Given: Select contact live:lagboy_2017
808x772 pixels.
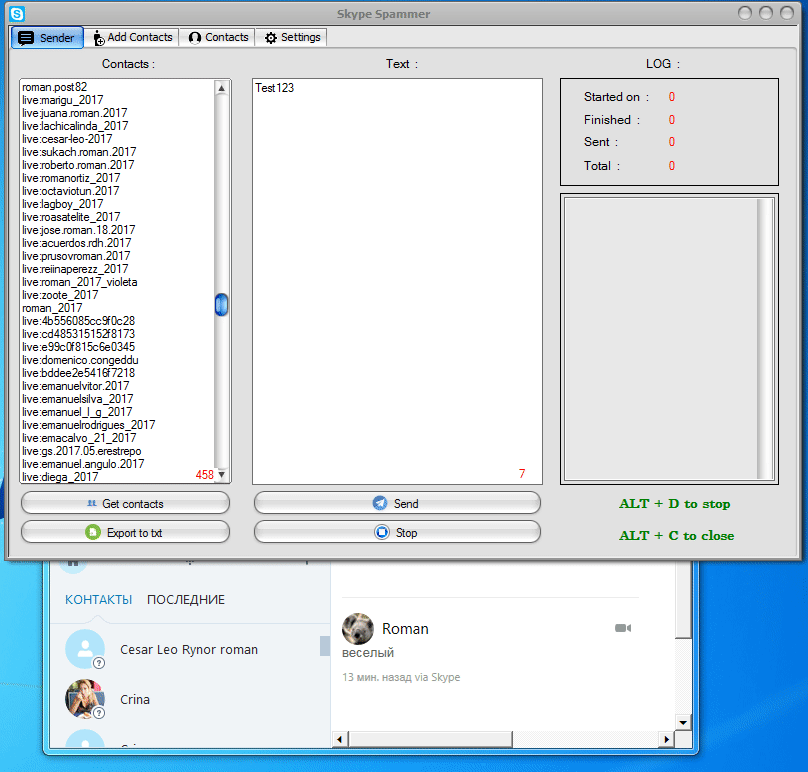Looking at the screenshot, I should click(62, 204).
